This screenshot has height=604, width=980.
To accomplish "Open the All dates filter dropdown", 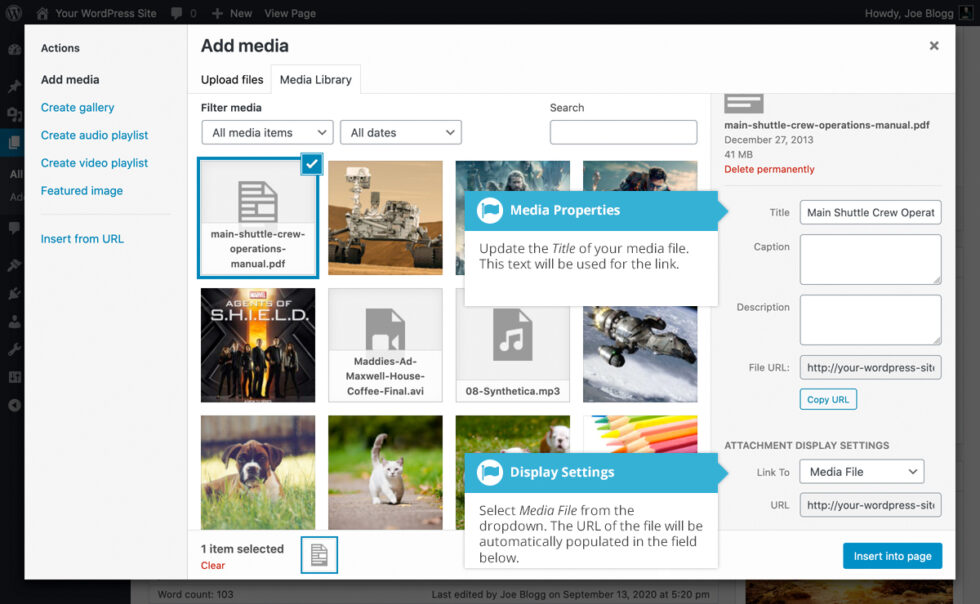I will pos(400,132).
